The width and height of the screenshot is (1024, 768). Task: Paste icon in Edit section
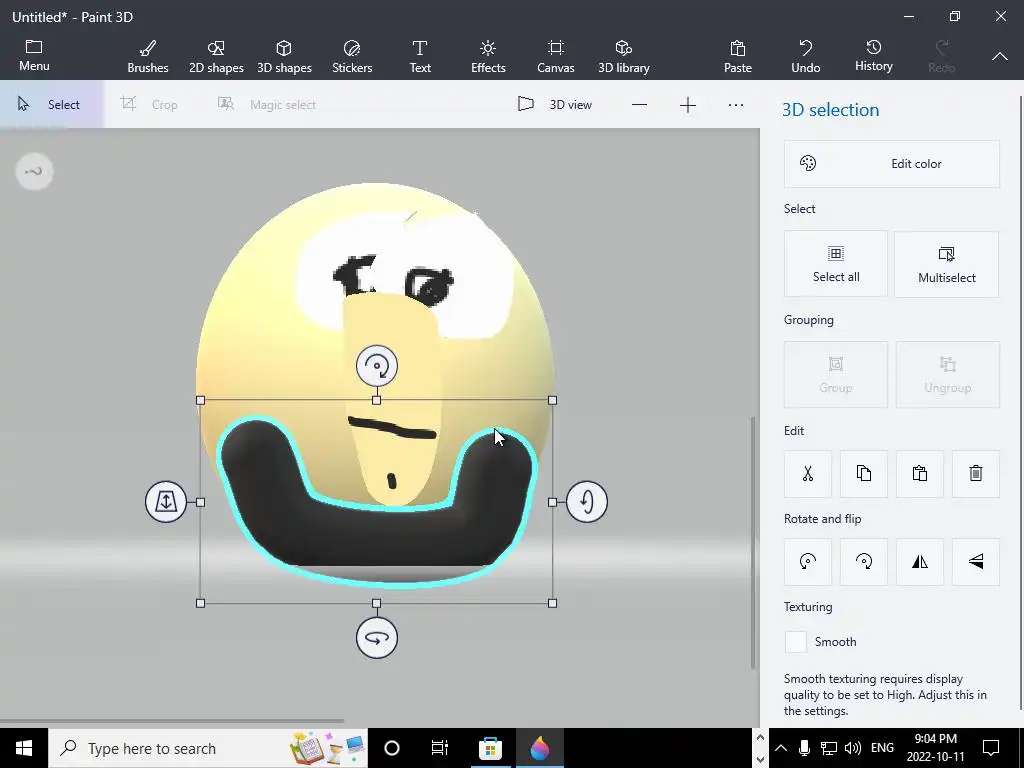point(920,473)
